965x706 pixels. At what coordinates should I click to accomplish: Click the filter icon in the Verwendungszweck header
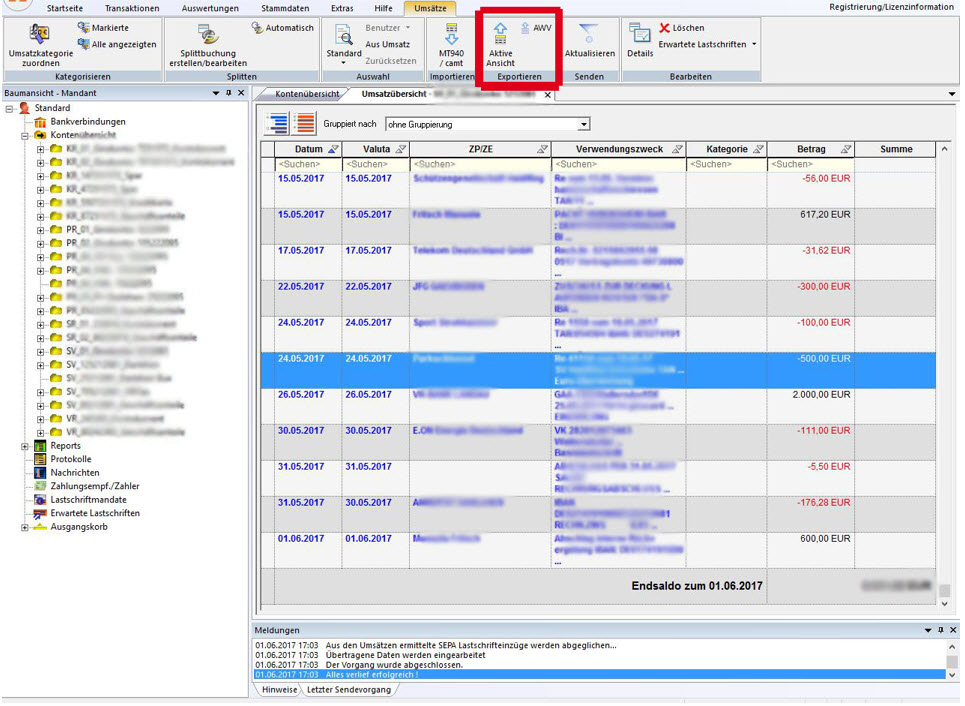pyautogui.click(x=678, y=149)
